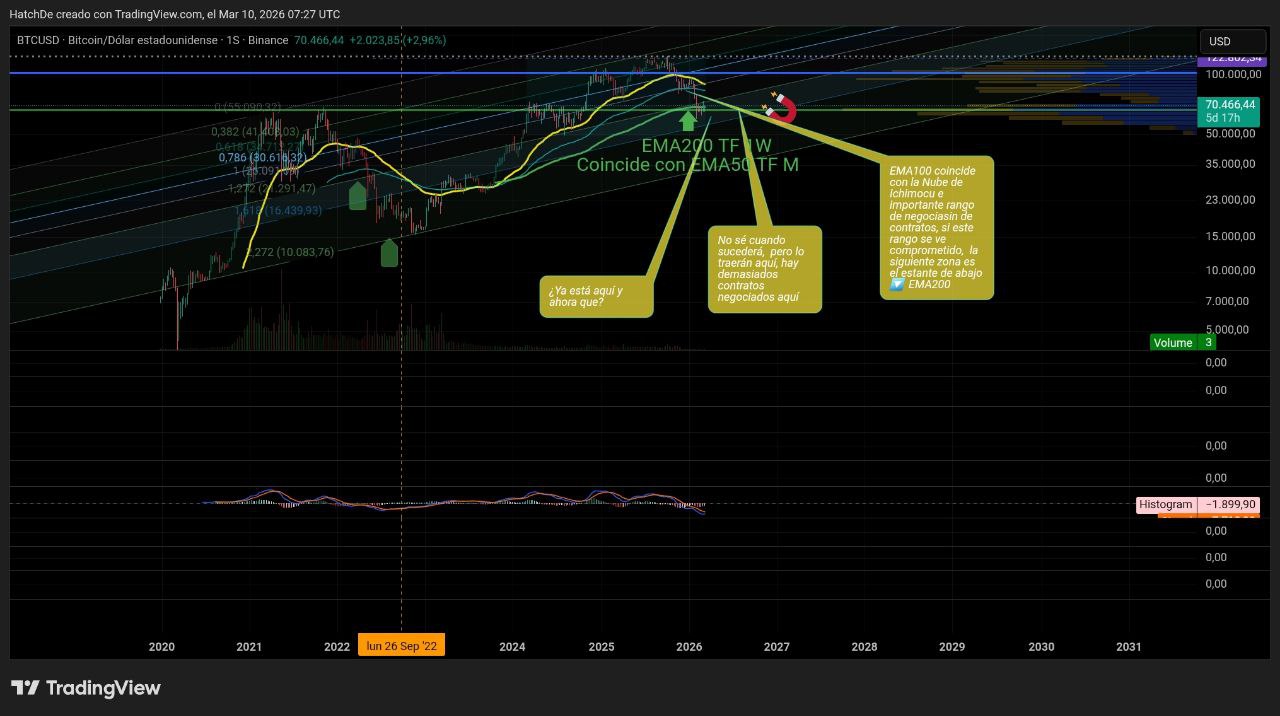This screenshot has height=716, width=1280.
Task: Select the 'EMA100 coincide' callout note
Action: (936, 227)
